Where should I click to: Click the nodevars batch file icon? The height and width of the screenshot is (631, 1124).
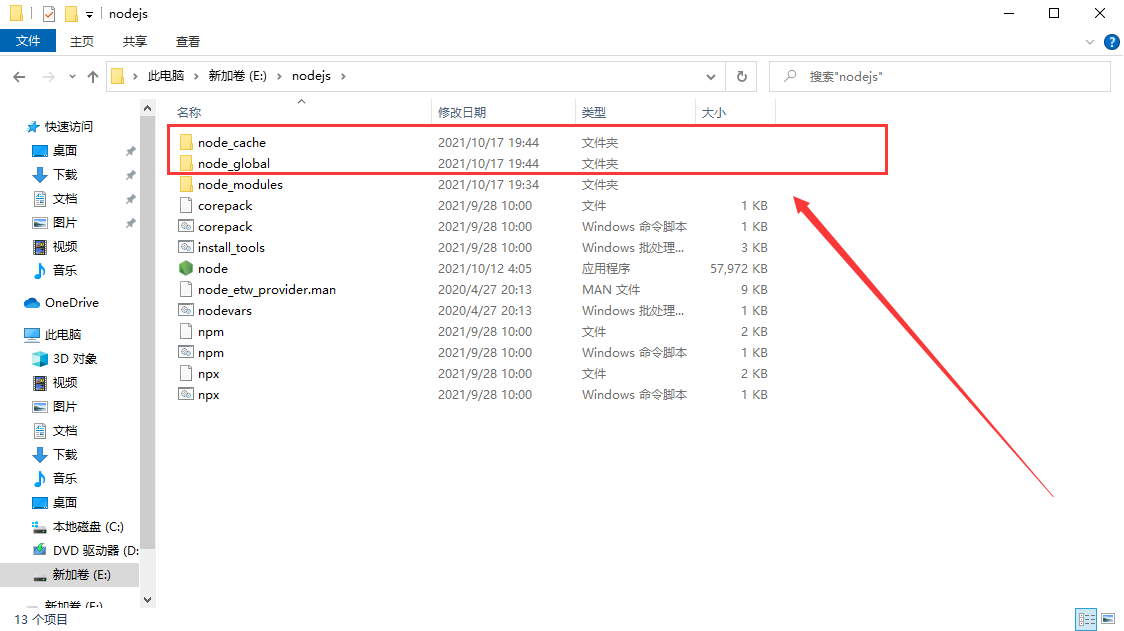pyautogui.click(x=186, y=310)
